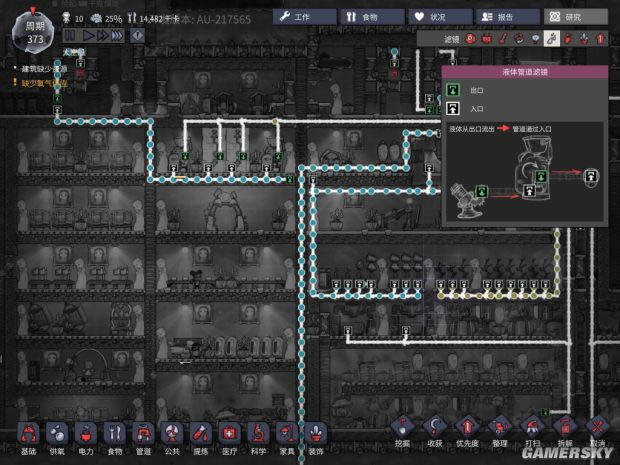Set game speed to fastest
This screenshot has height=465, width=620.
116,35
